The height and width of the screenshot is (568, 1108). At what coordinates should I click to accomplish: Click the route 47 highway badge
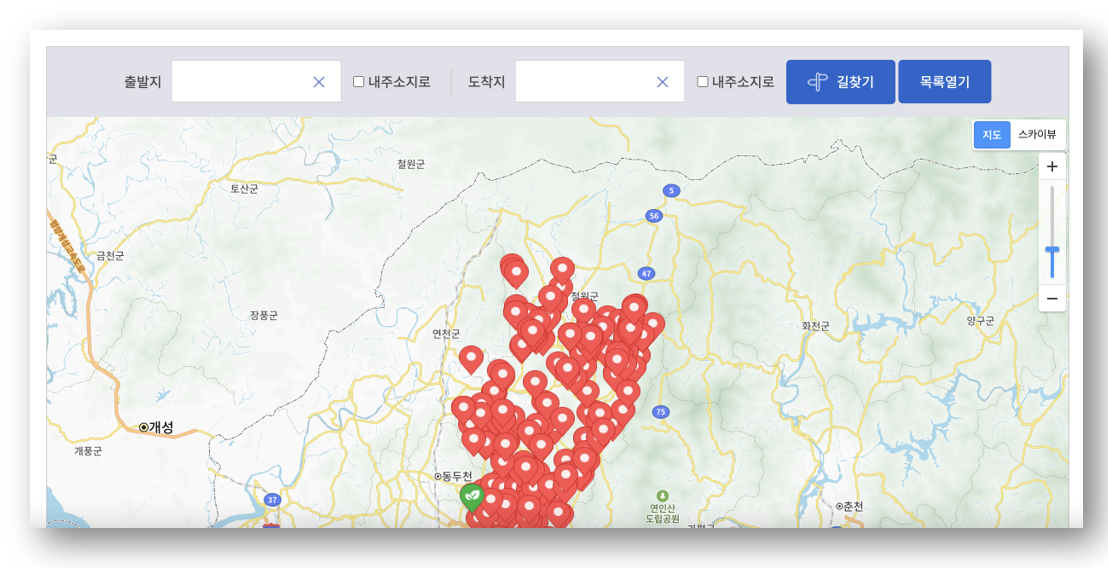tap(646, 273)
